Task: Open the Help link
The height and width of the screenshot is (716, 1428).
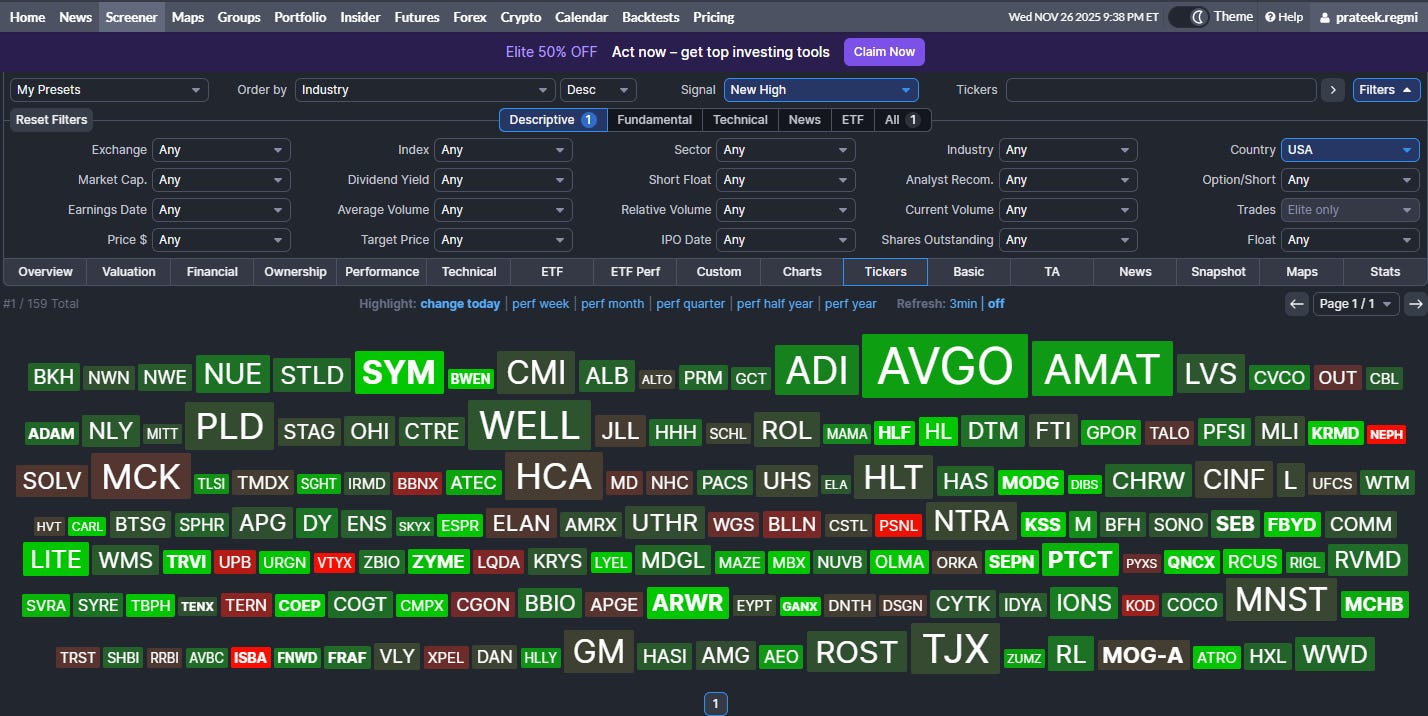Action: (x=1284, y=17)
